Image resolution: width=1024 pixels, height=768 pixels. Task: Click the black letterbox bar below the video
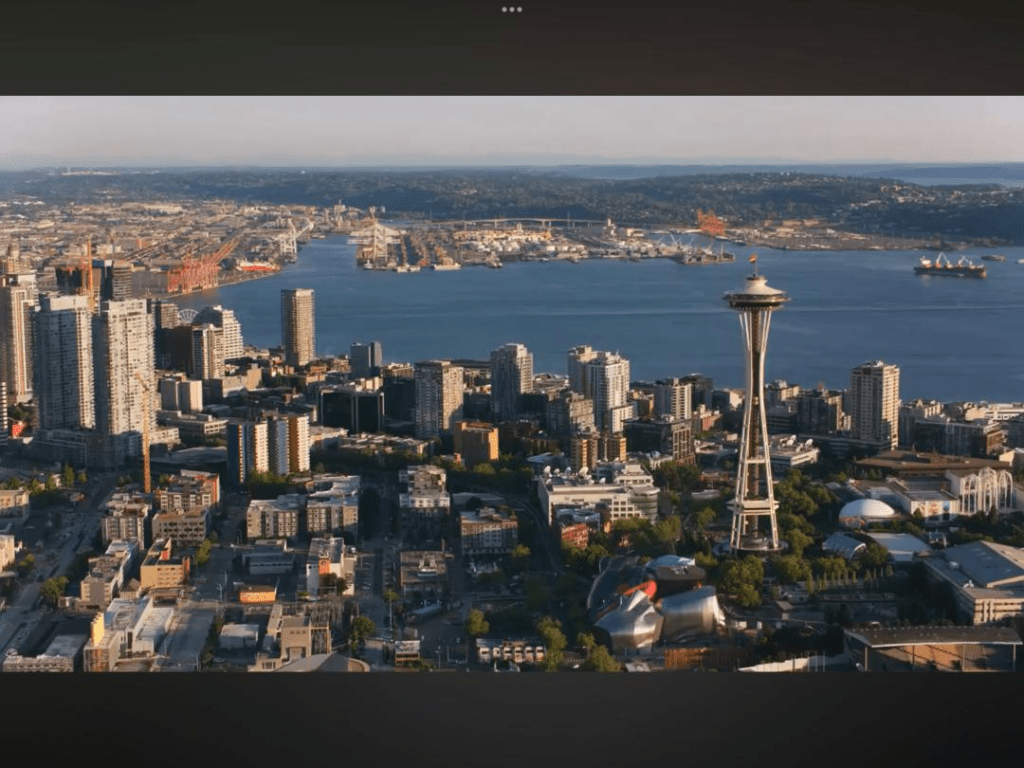[x=512, y=718]
